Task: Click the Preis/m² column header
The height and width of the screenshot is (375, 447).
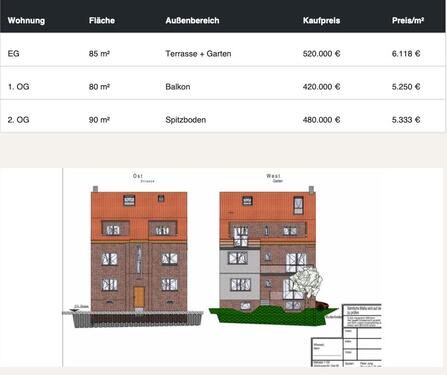Action: click(408, 21)
